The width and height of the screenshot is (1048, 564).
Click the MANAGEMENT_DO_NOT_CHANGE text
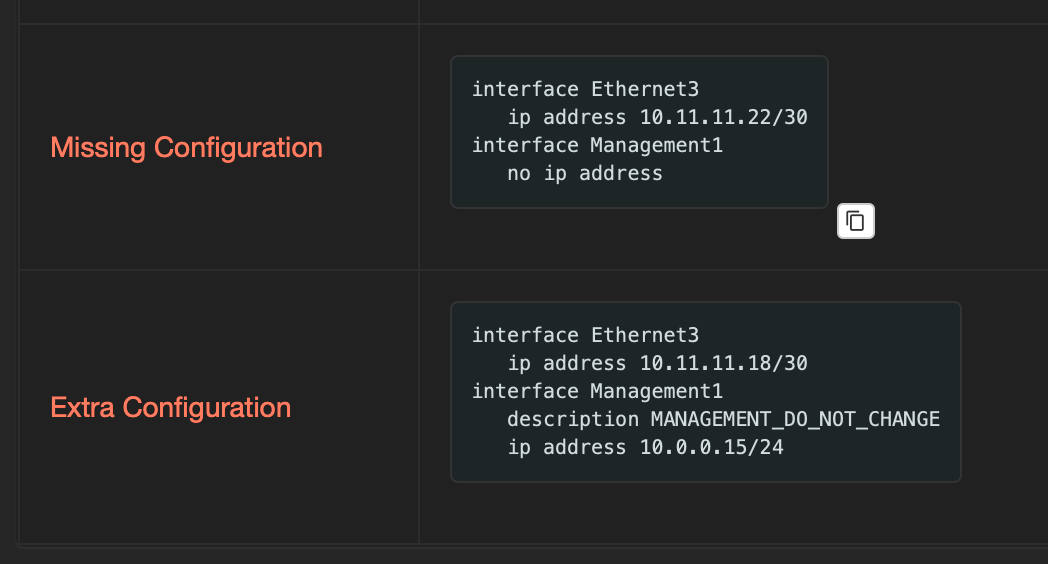(795, 419)
